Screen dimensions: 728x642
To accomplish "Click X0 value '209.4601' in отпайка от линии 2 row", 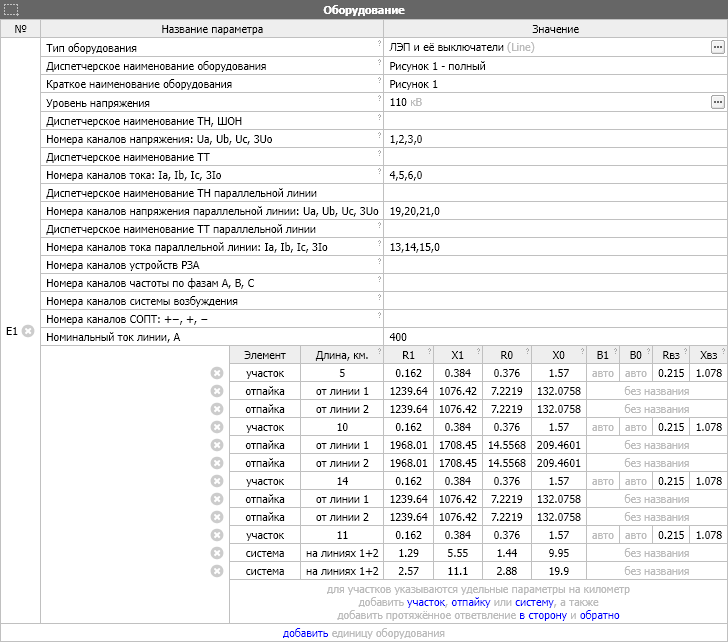I will [559, 463].
